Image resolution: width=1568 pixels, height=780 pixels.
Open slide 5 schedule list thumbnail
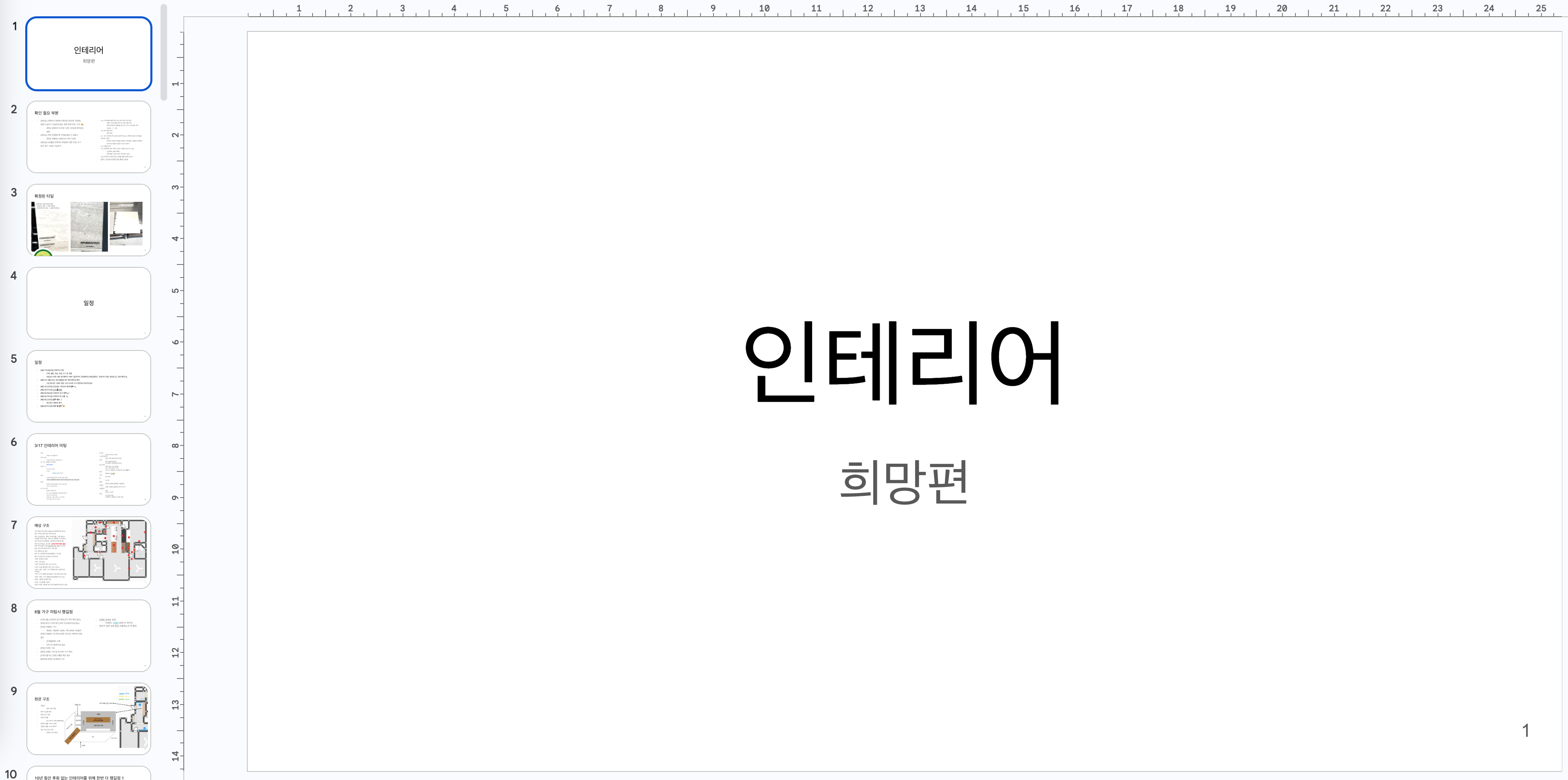coord(88,386)
